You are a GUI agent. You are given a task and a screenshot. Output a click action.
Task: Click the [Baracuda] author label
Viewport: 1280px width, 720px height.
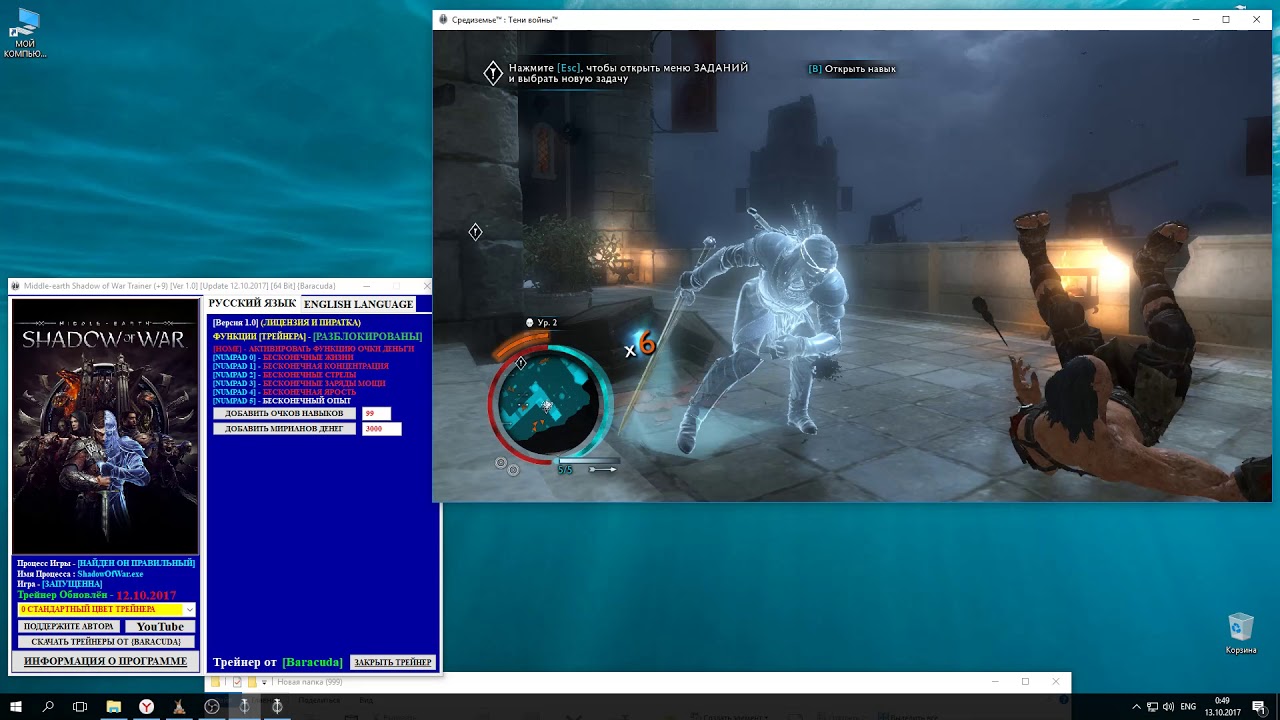tap(312, 662)
